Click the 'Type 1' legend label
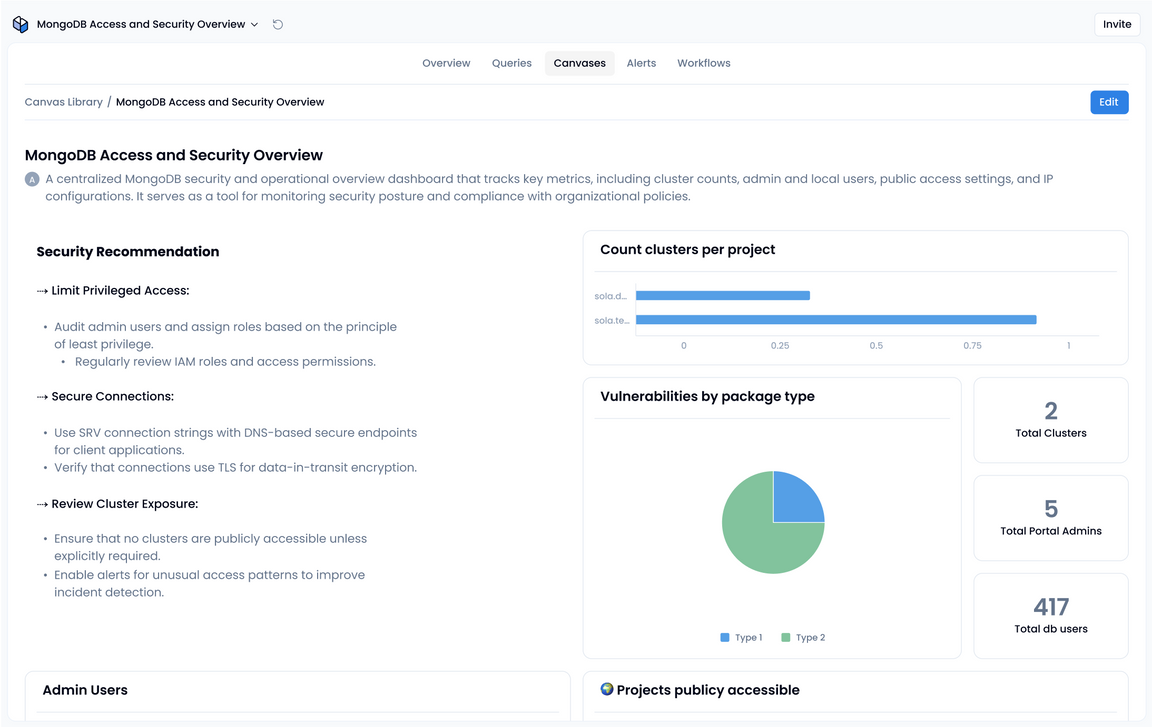 click(749, 637)
